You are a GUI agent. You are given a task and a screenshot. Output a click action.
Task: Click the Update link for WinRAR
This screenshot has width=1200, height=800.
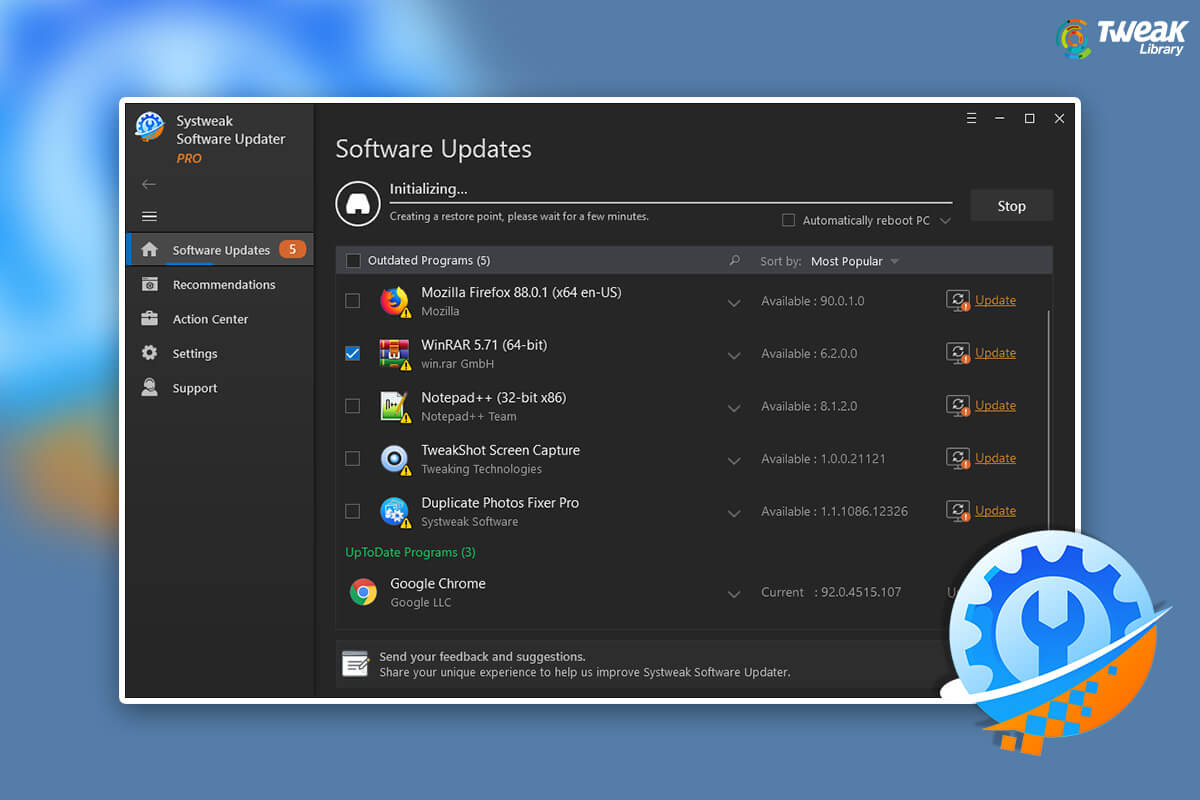[x=995, y=352]
